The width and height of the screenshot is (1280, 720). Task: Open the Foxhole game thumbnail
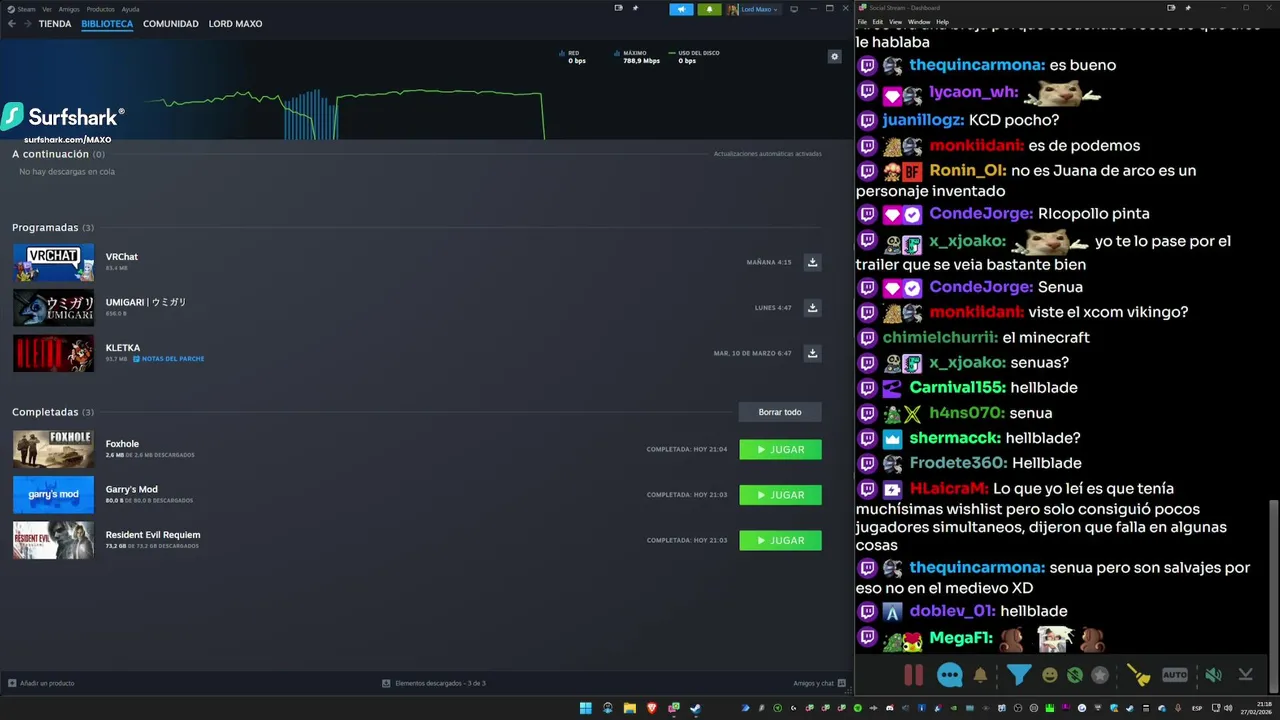tap(53, 449)
